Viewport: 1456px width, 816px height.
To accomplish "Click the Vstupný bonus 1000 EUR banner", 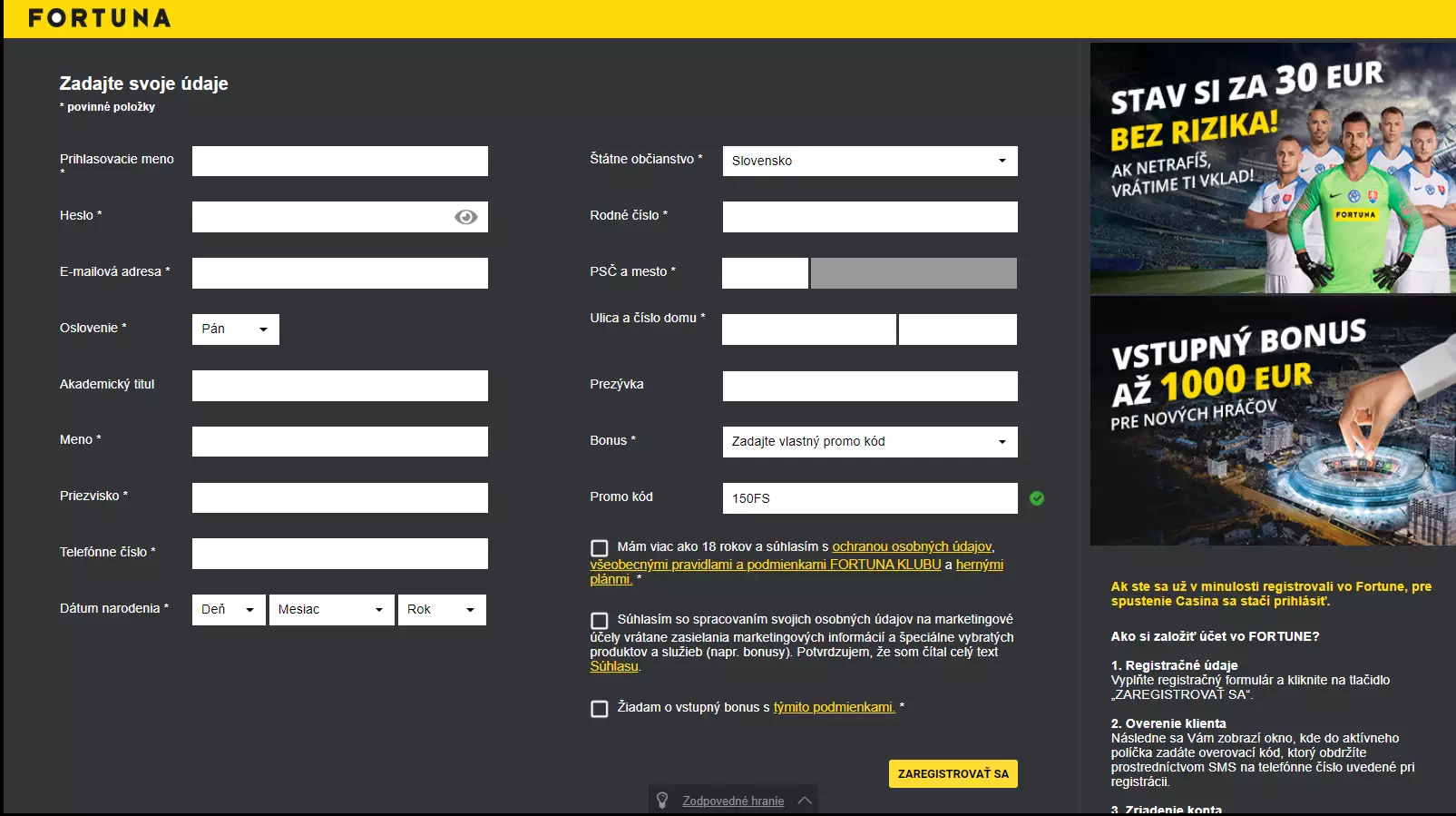I will pos(1272,421).
